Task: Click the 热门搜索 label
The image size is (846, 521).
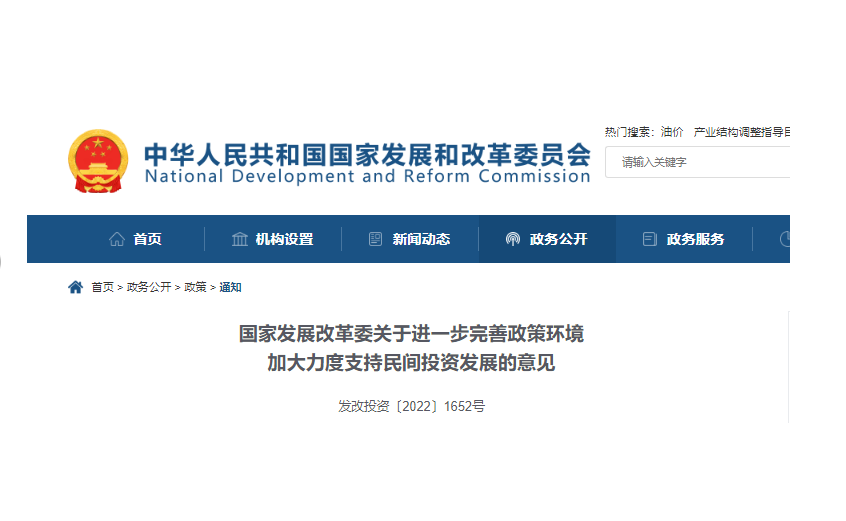Action: click(628, 132)
